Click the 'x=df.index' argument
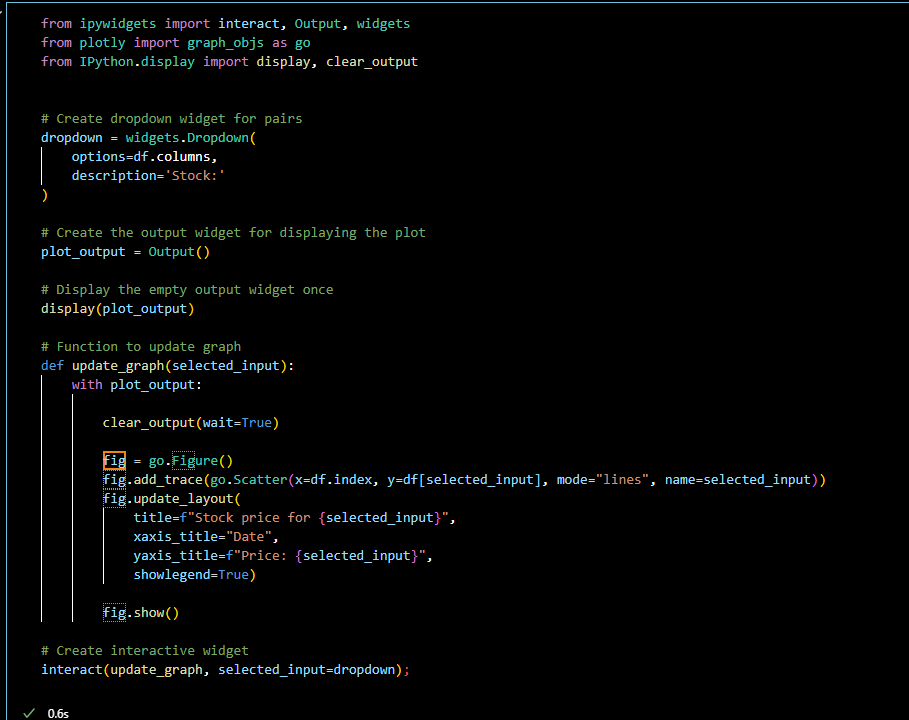Image resolution: width=909 pixels, height=720 pixels. pyautogui.click(x=333, y=480)
